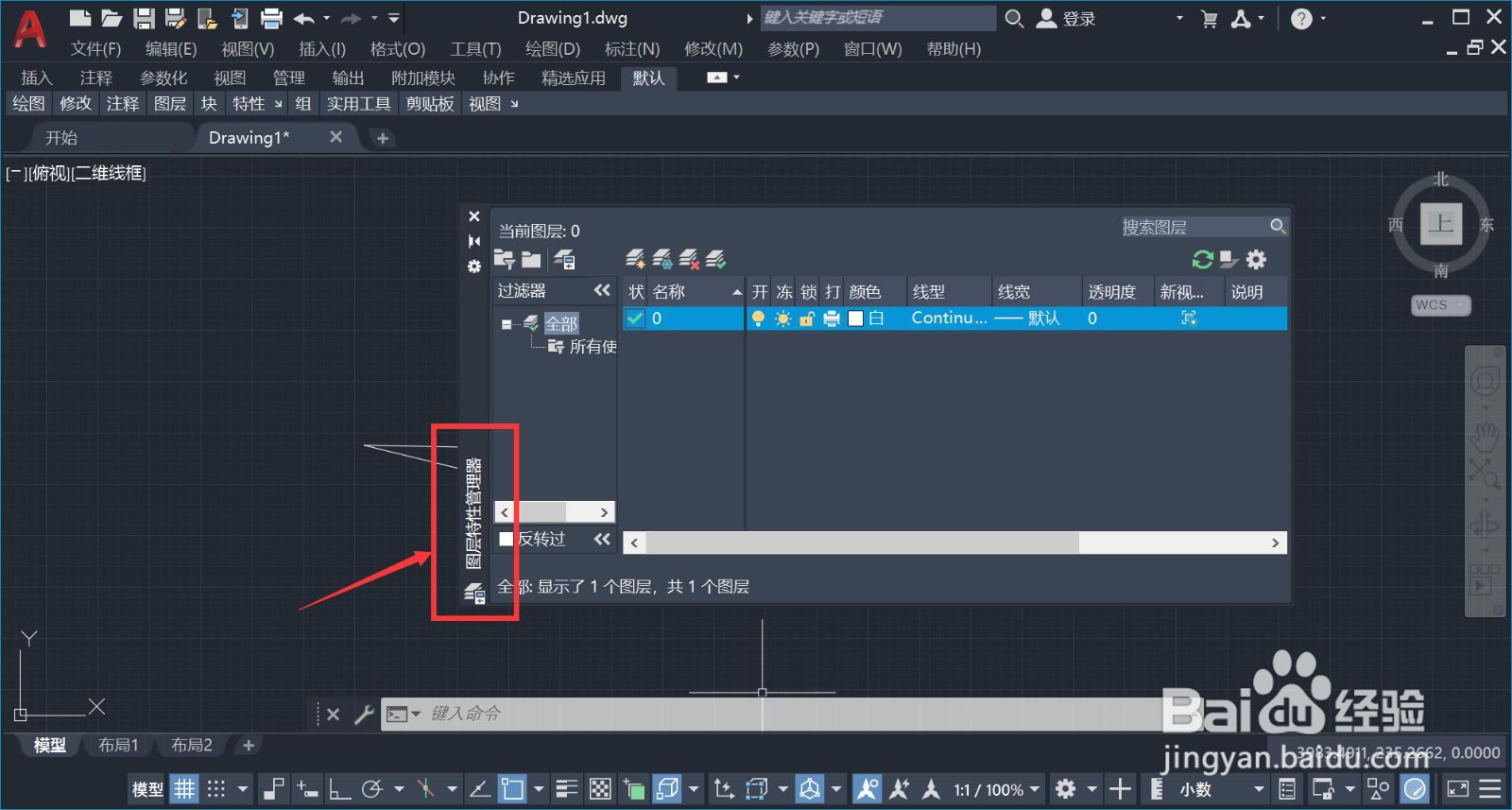Toggle Polar tracking in status bar
The image size is (1512, 810).
point(372,788)
